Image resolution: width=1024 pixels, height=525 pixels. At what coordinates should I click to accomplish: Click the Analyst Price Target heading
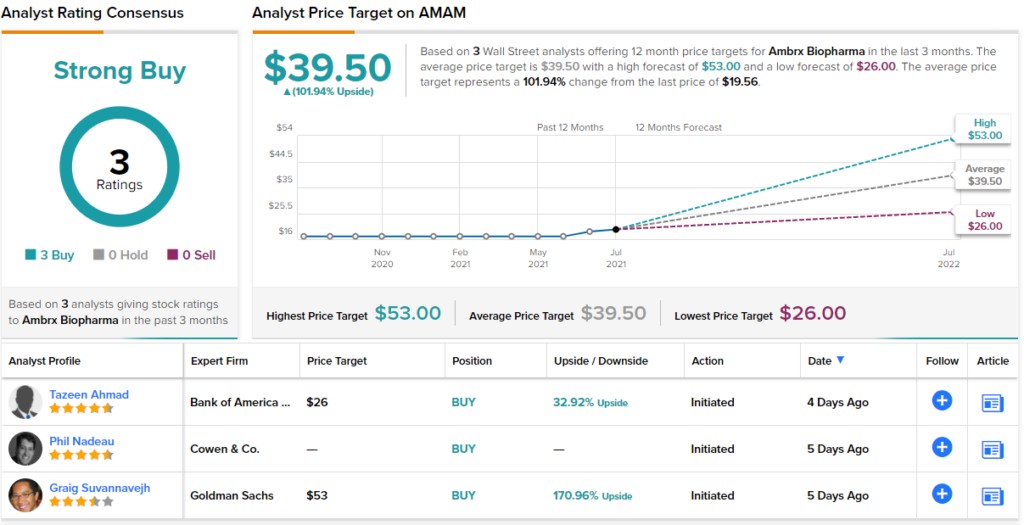pyautogui.click(x=359, y=13)
